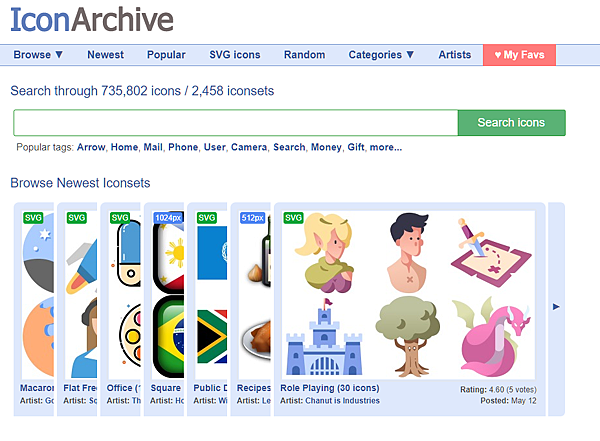Expand the Categories dropdown menu
Screen dimensions: 600x441
(x=381, y=55)
